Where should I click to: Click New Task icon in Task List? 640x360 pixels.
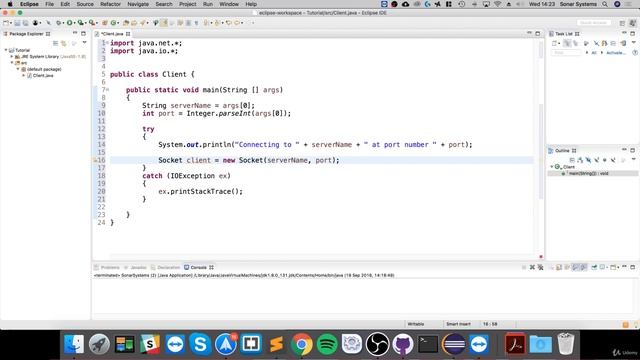click(x=555, y=43)
